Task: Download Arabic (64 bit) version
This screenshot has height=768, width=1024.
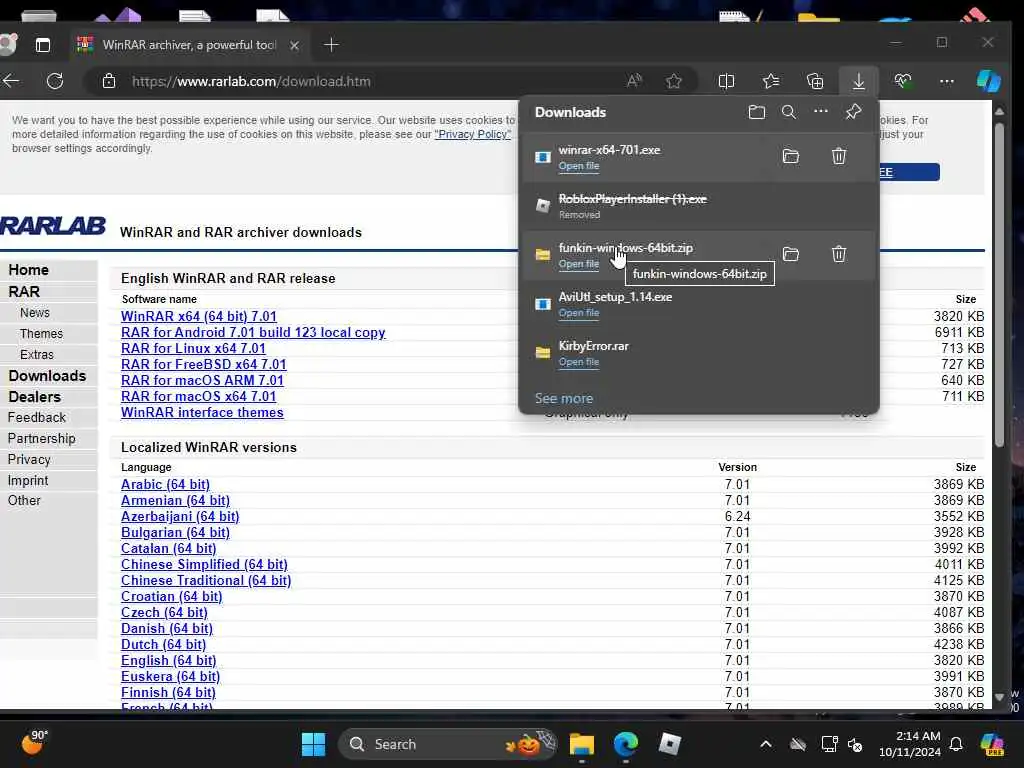Action: pyautogui.click(x=165, y=485)
